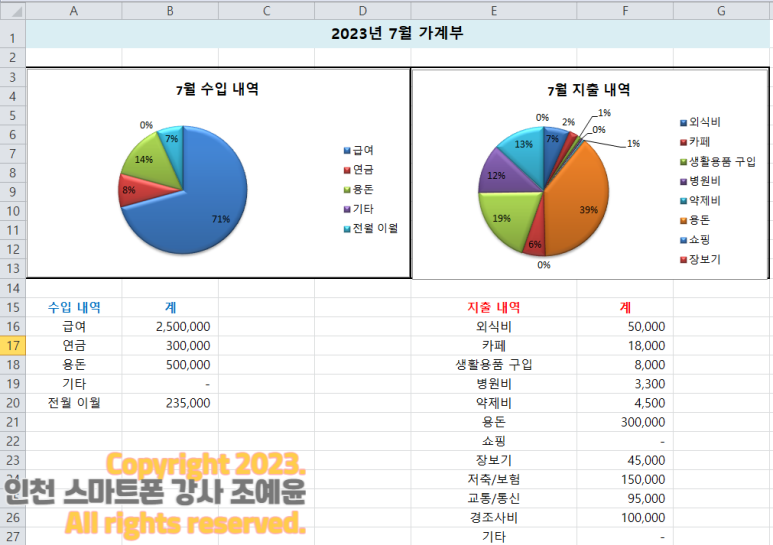Image resolution: width=773 pixels, height=545 pixels.
Task: Select the 저축/보험 cell
Action: [493, 479]
